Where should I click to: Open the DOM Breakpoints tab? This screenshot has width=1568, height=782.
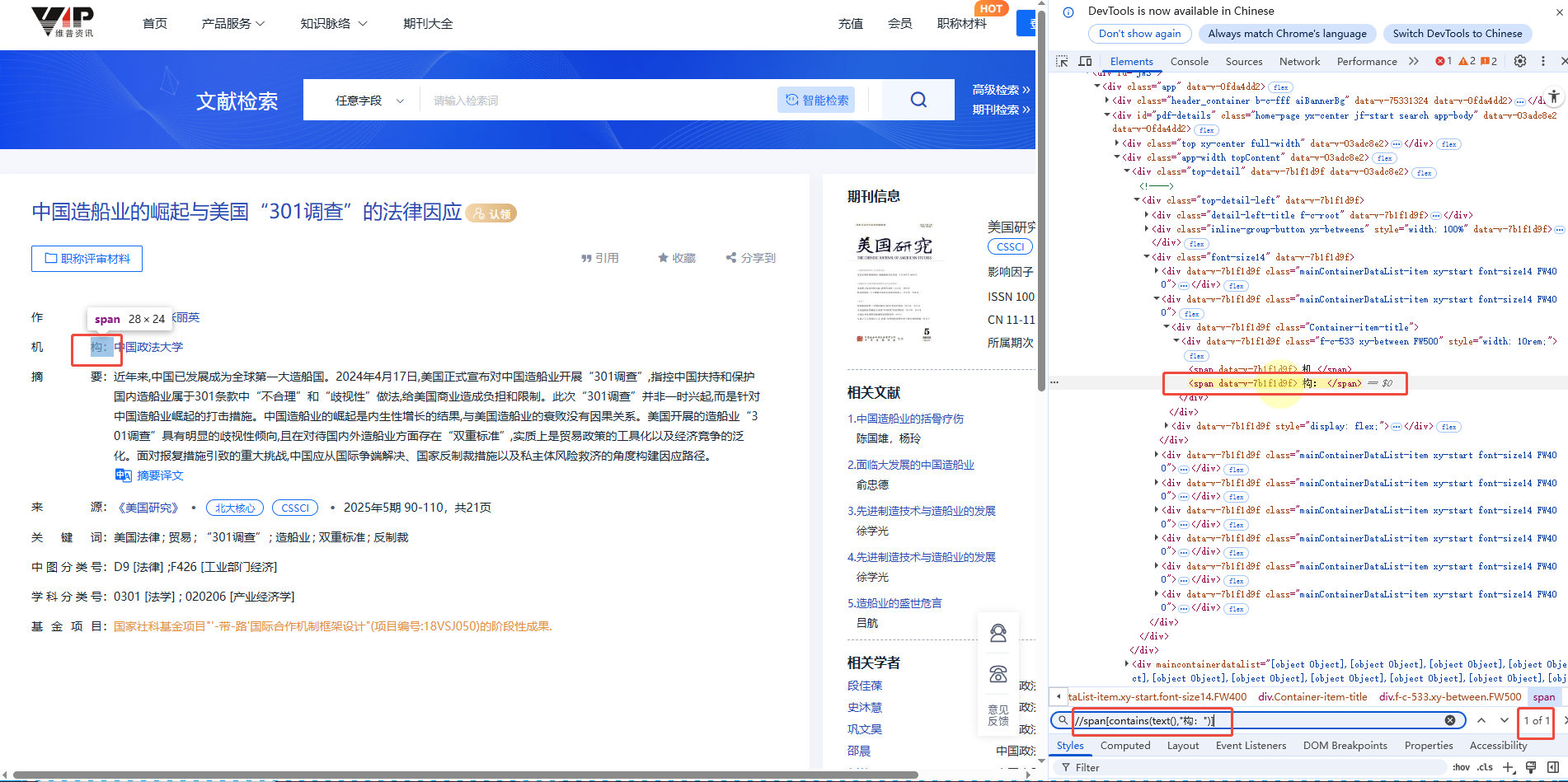[x=1345, y=745]
